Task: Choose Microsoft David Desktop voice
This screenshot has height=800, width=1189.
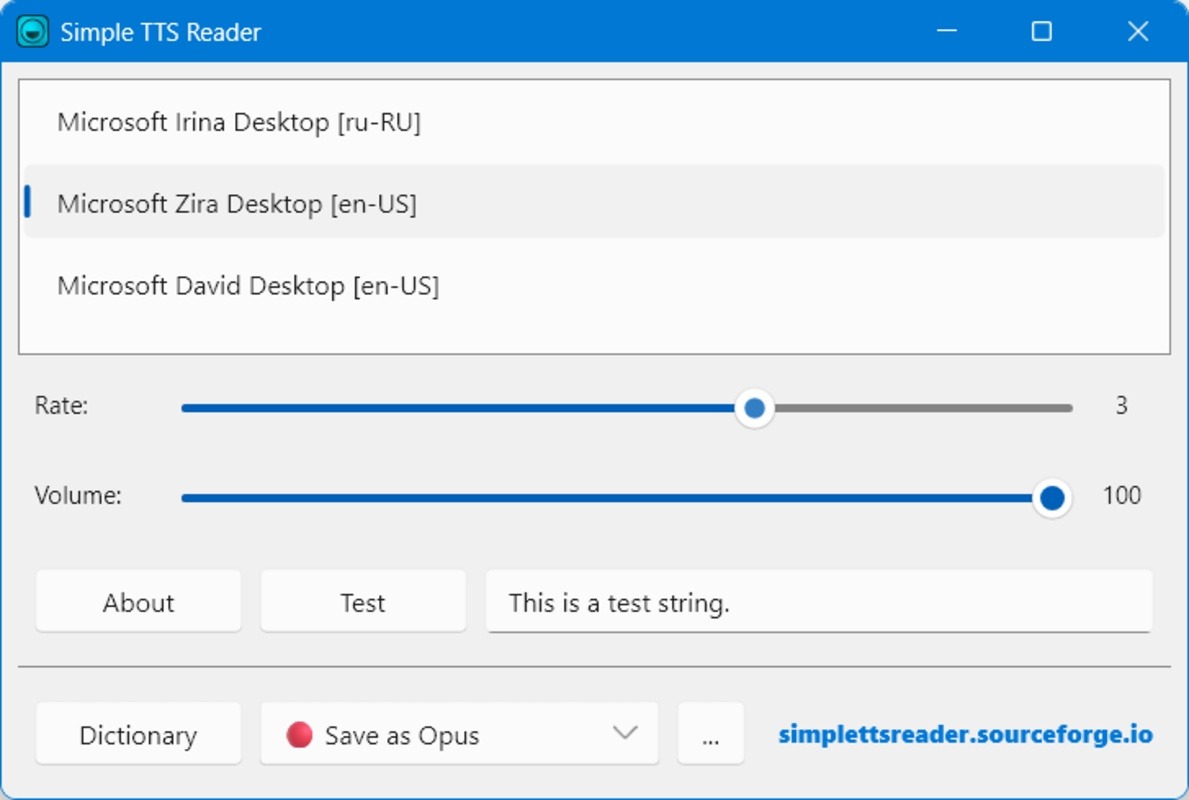Action: coord(248,286)
